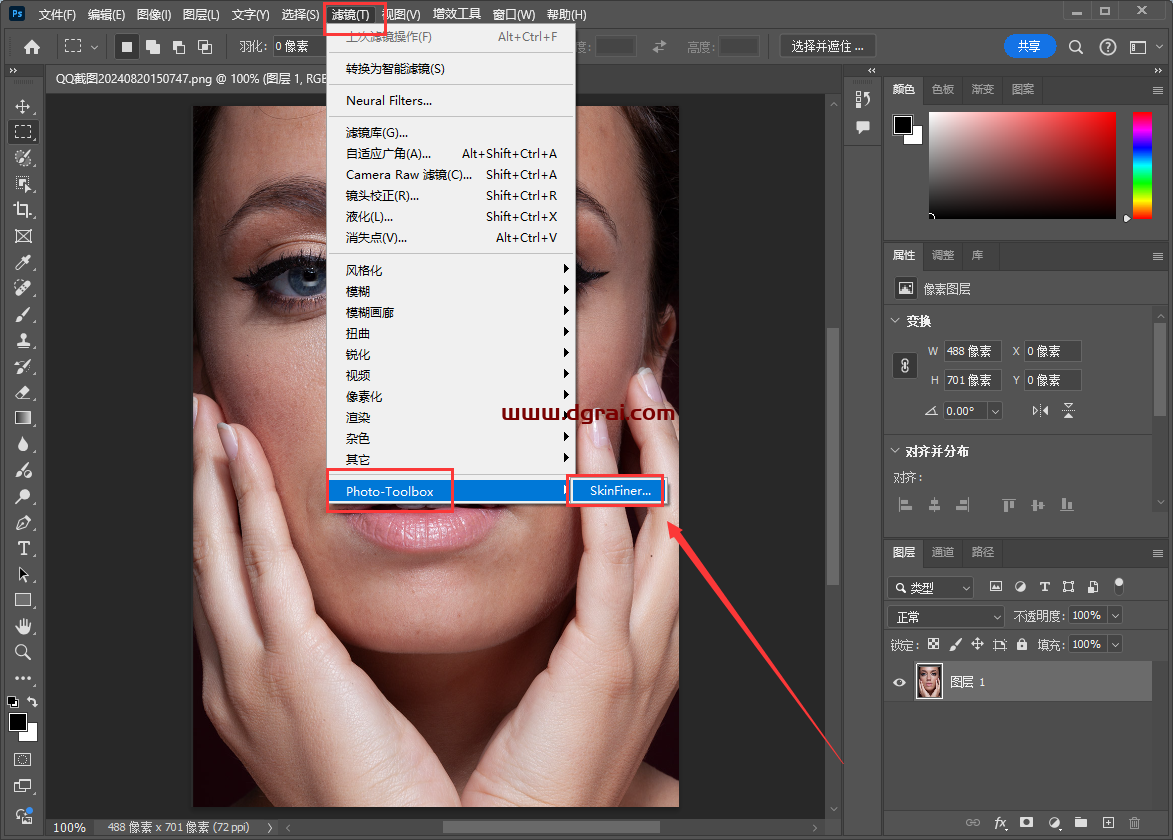1173x840 pixels.
Task: Create a new layer
Action: [1108, 823]
